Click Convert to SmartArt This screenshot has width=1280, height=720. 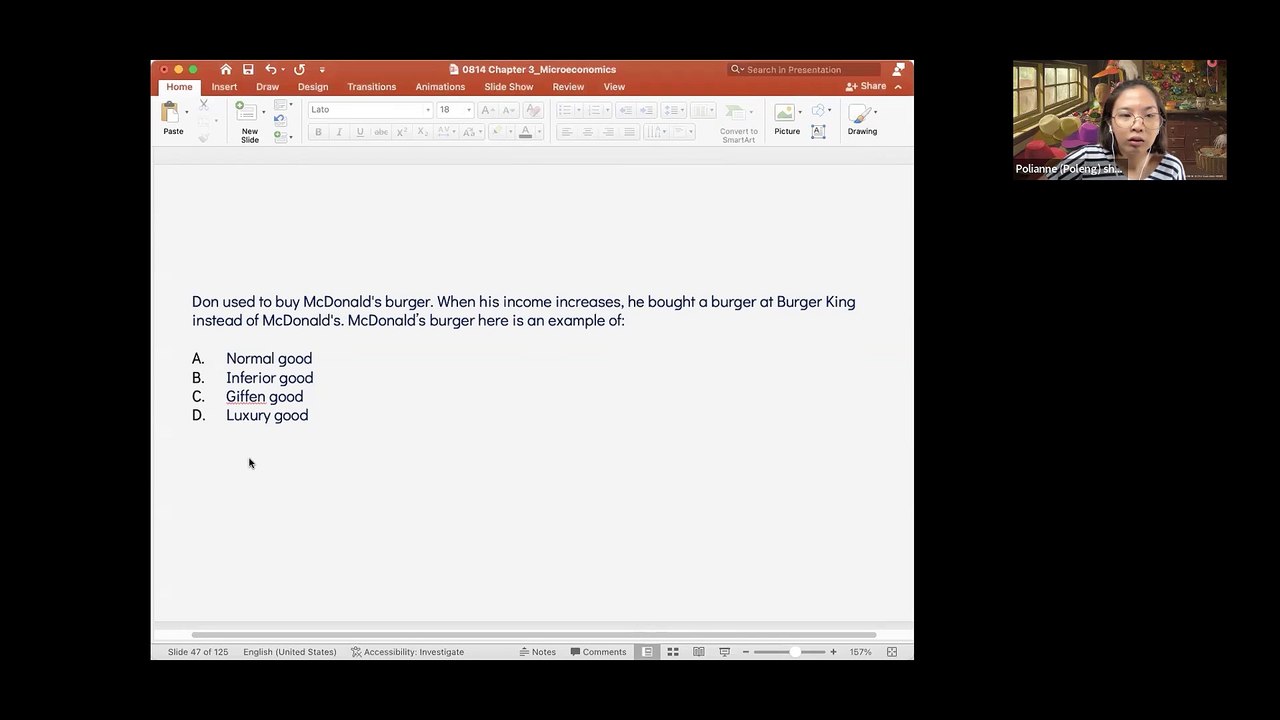point(738,123)
